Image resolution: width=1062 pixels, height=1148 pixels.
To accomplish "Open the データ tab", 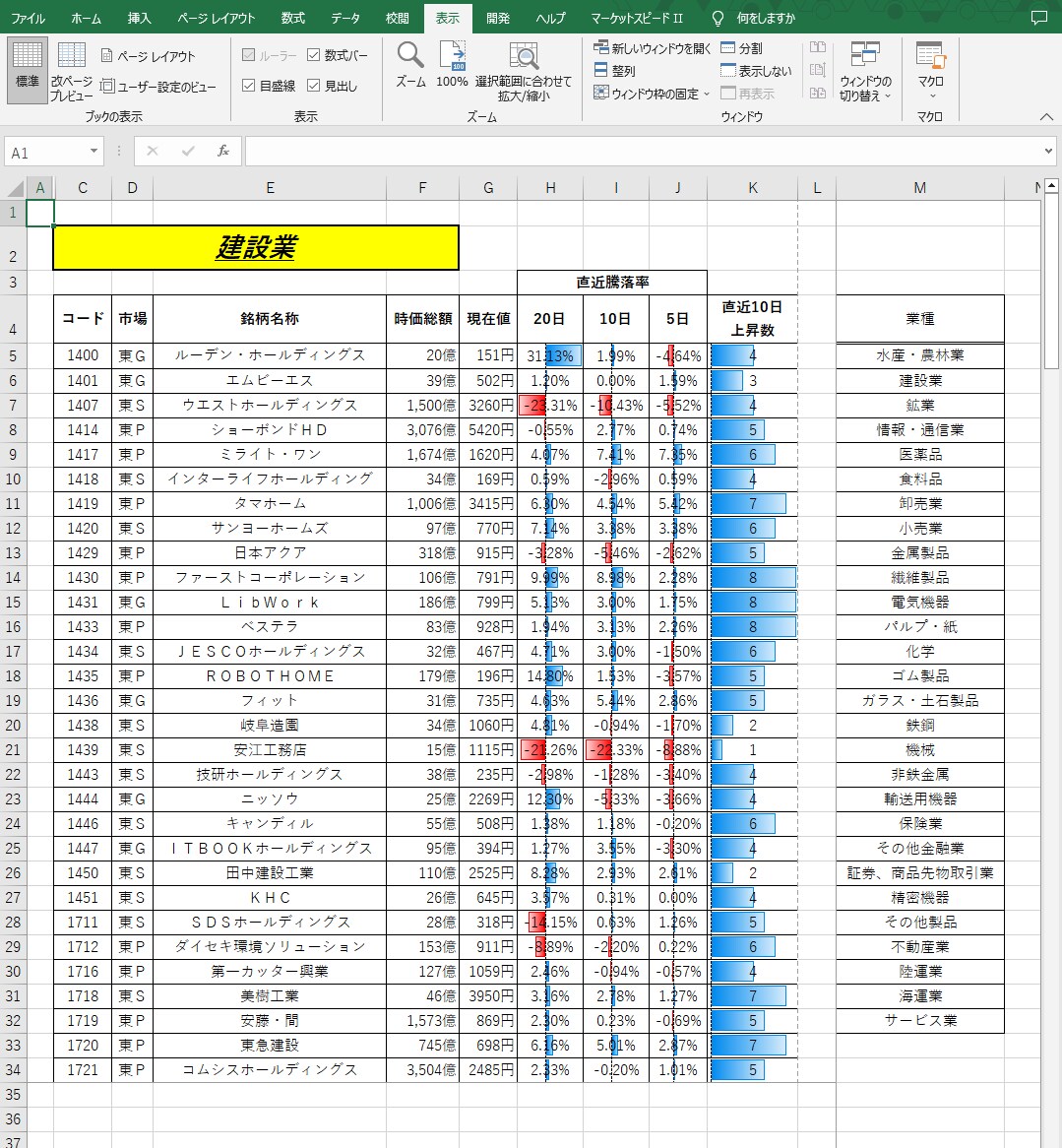I will [345, 19].
